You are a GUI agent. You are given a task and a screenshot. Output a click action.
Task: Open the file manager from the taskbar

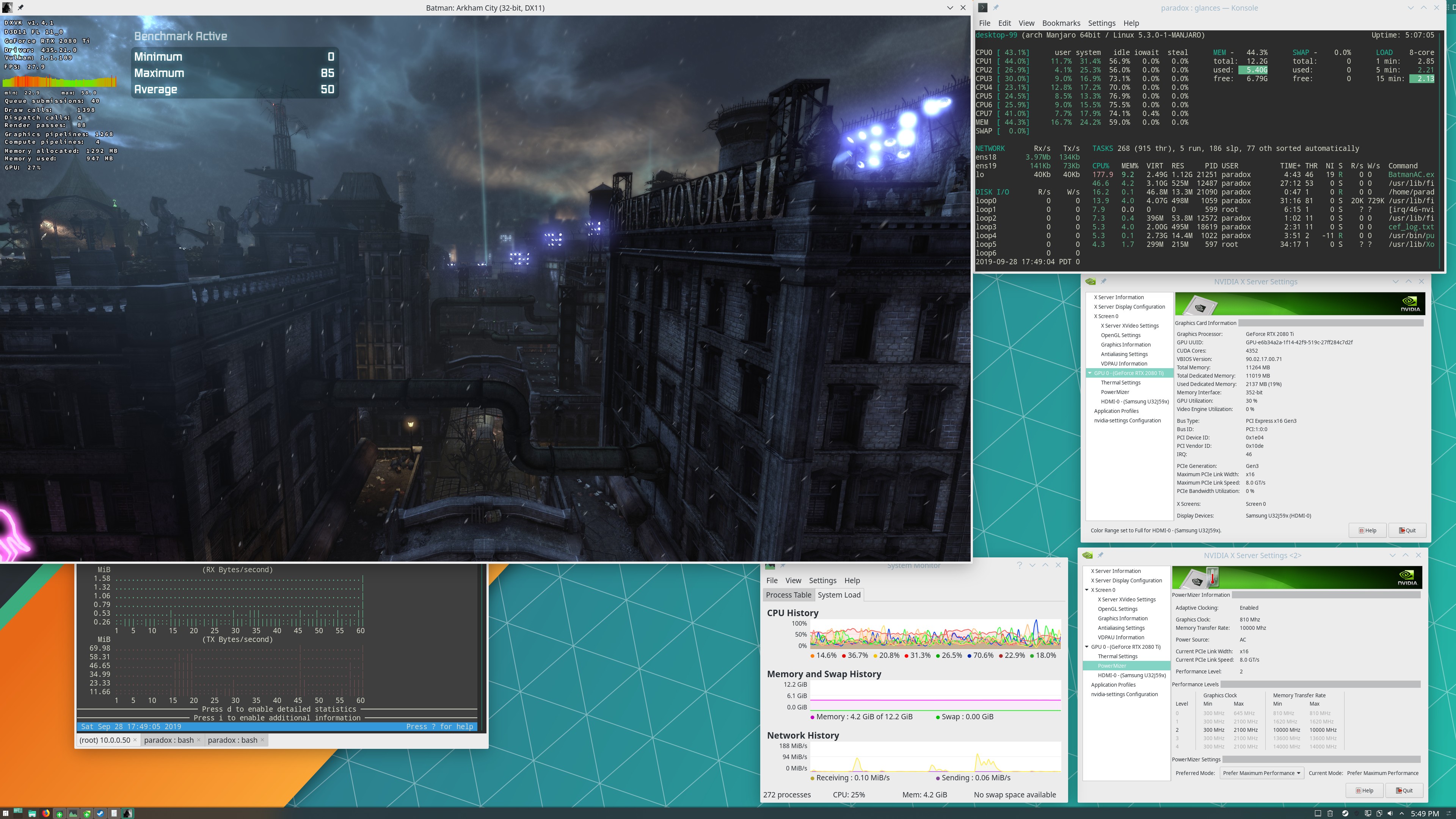(x=32, y=813)
